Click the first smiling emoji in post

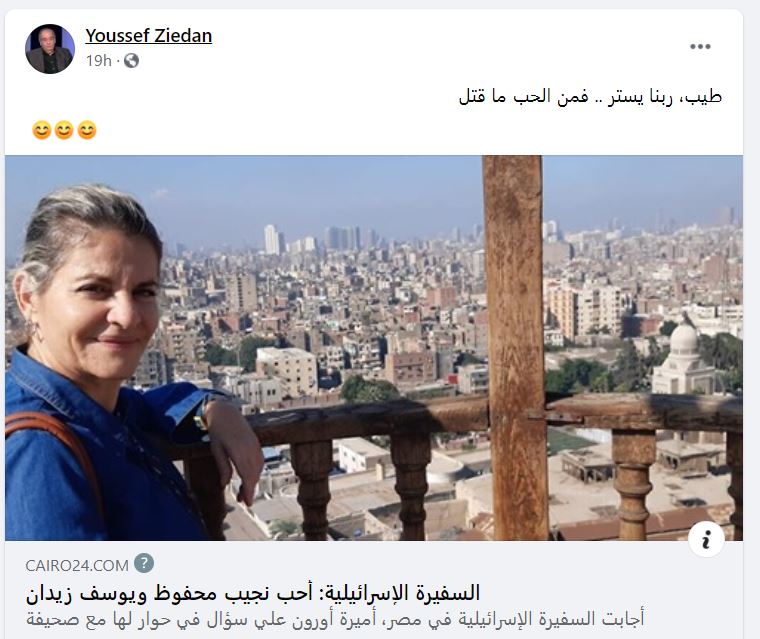coord(42,130)
